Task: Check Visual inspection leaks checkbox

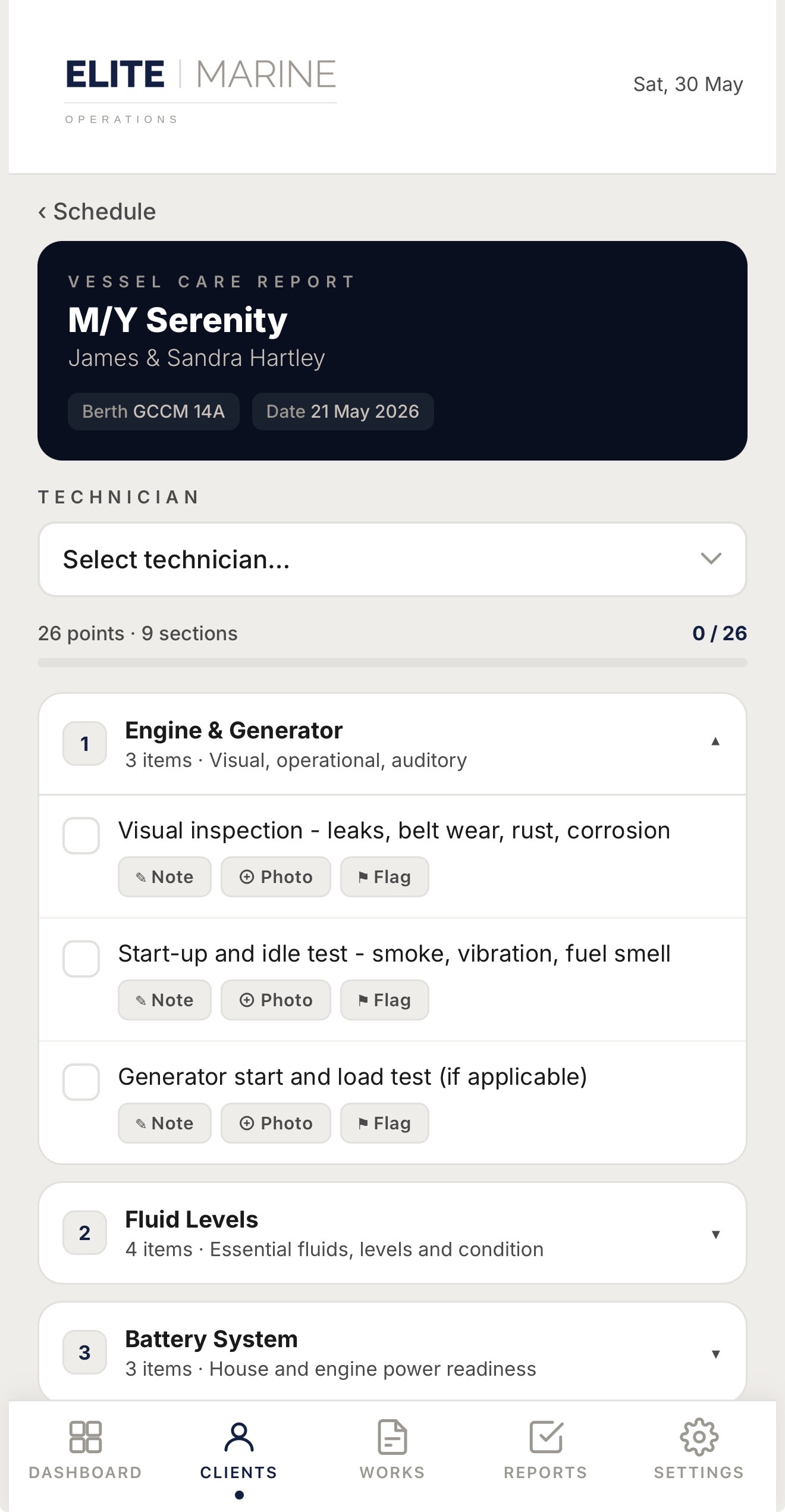Action: pos(81,835)
